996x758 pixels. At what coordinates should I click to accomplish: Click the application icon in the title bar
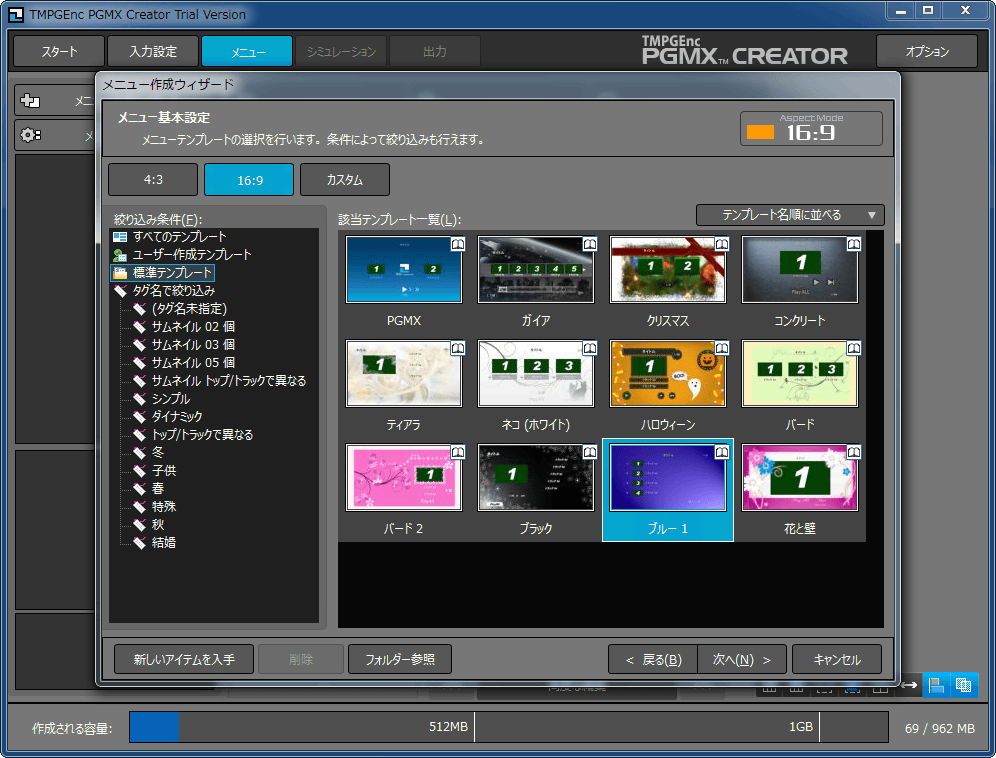(x=15, y=14)
